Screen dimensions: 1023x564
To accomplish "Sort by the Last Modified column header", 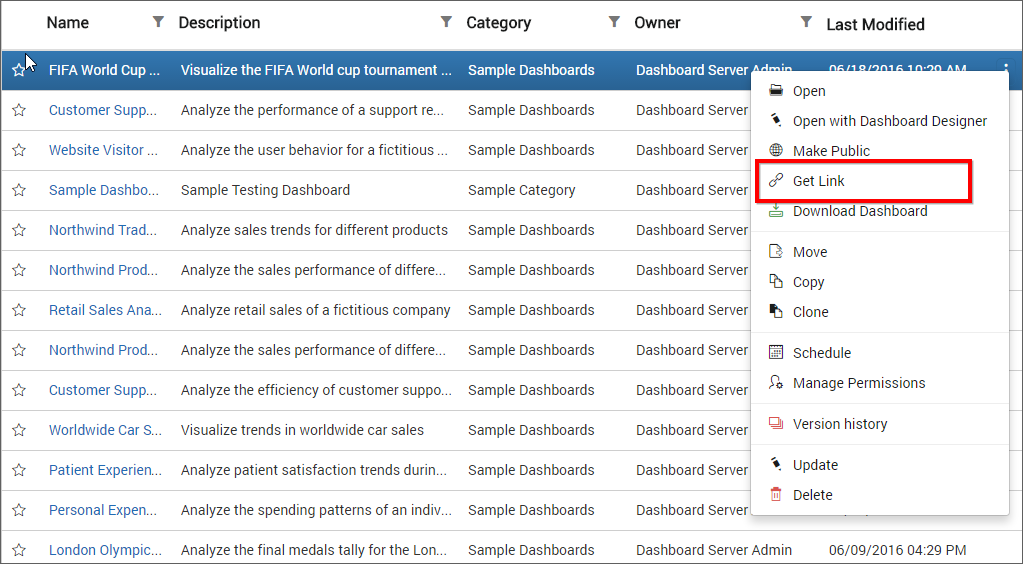I will coord(876,25).
